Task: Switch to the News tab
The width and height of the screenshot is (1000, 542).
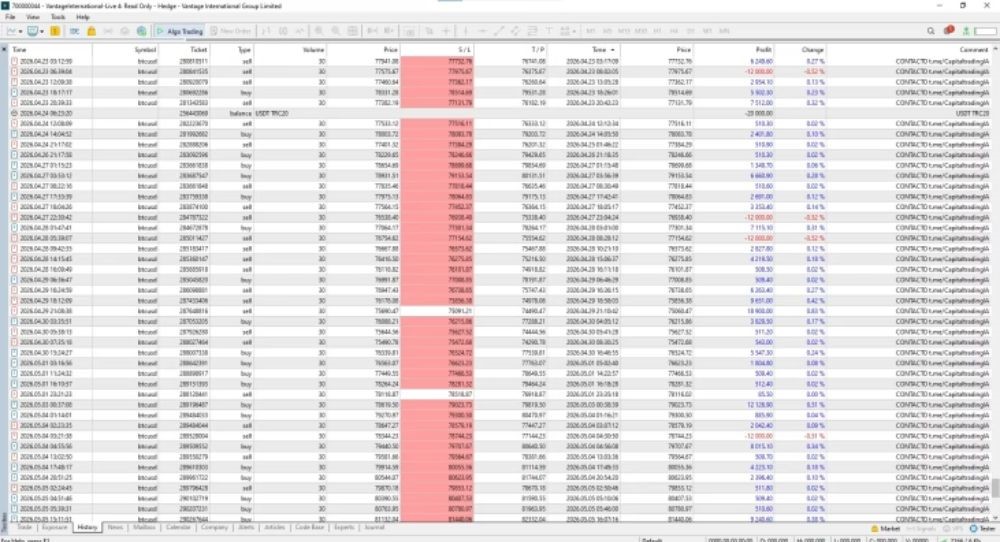Action: [x=115, y=528]
